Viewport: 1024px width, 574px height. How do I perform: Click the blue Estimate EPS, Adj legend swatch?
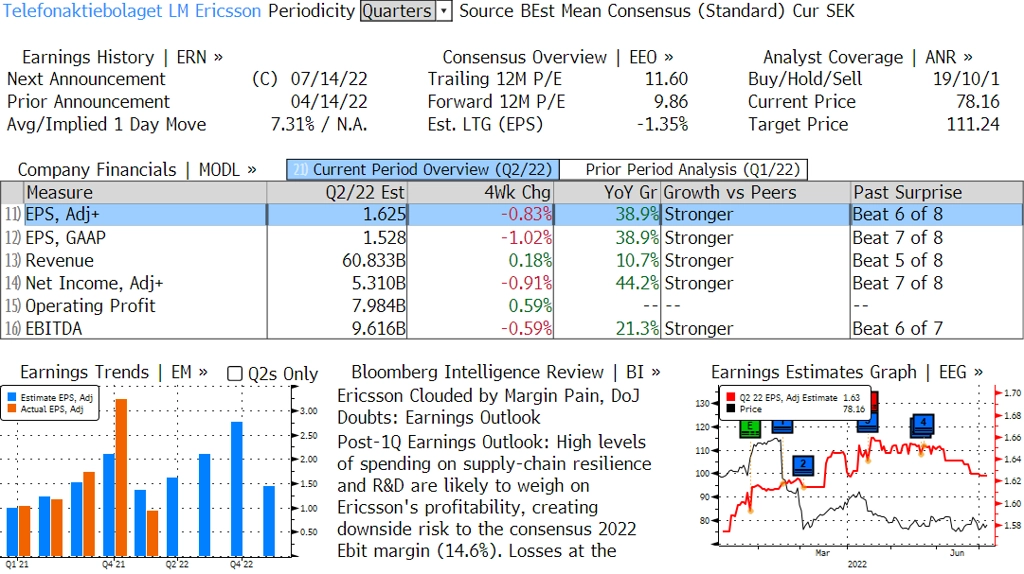point(12,397)
